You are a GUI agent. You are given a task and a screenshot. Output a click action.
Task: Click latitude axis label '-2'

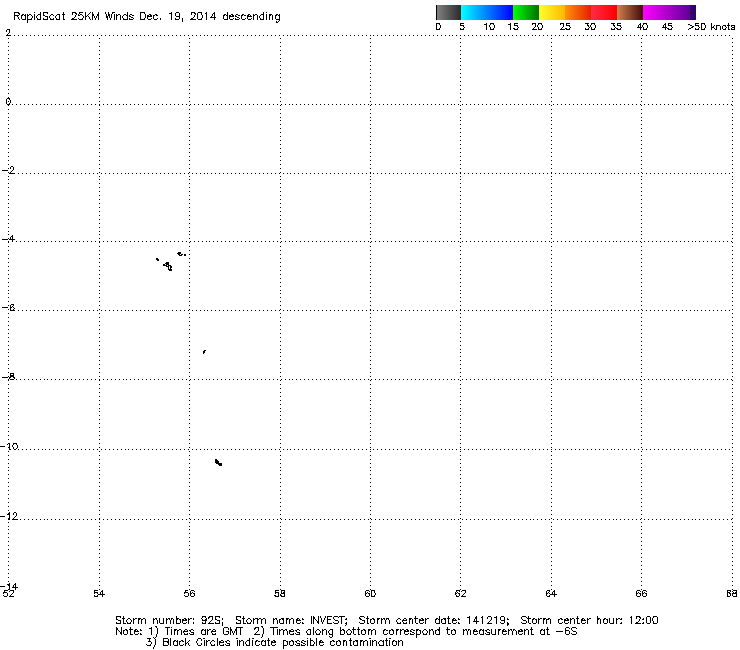[8, 170]
